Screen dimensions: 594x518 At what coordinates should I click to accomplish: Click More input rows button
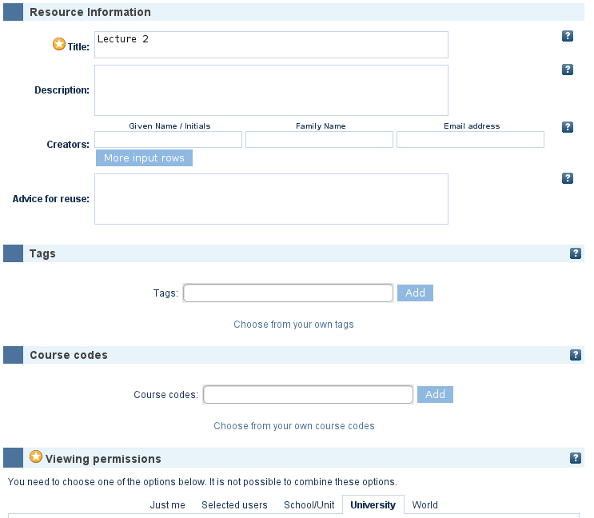tap(144, 158)
